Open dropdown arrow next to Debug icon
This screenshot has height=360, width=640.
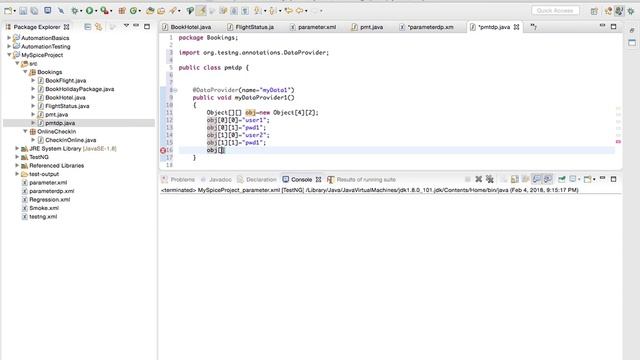pos(81,11)
